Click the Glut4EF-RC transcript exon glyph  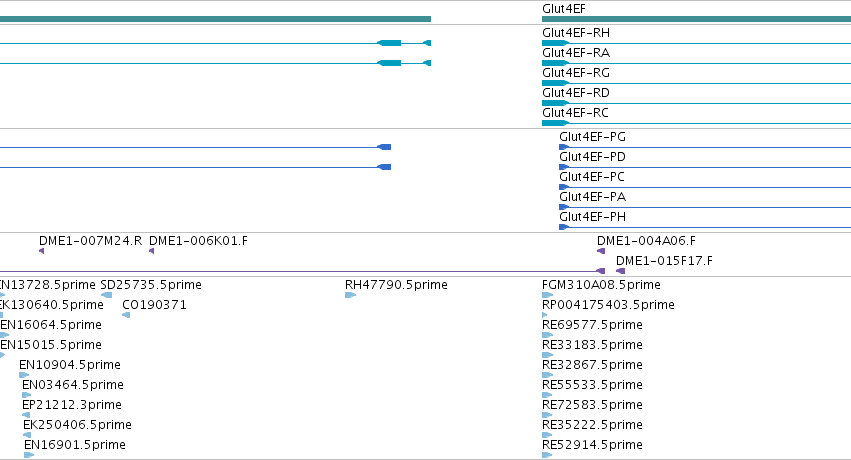[x=555, y=123]
